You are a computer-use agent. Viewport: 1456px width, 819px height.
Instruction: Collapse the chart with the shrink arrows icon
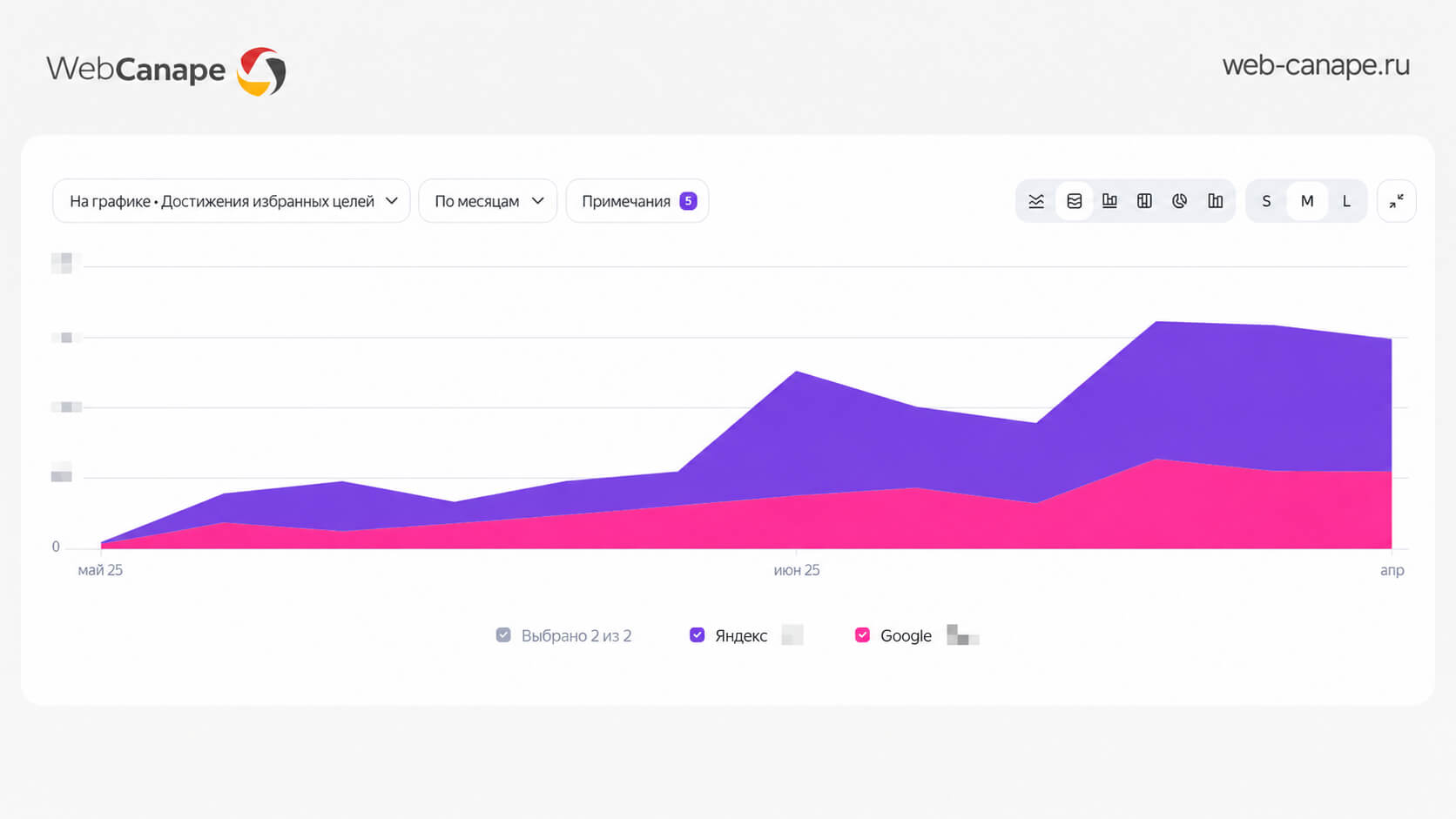[x=1396, y=201]
